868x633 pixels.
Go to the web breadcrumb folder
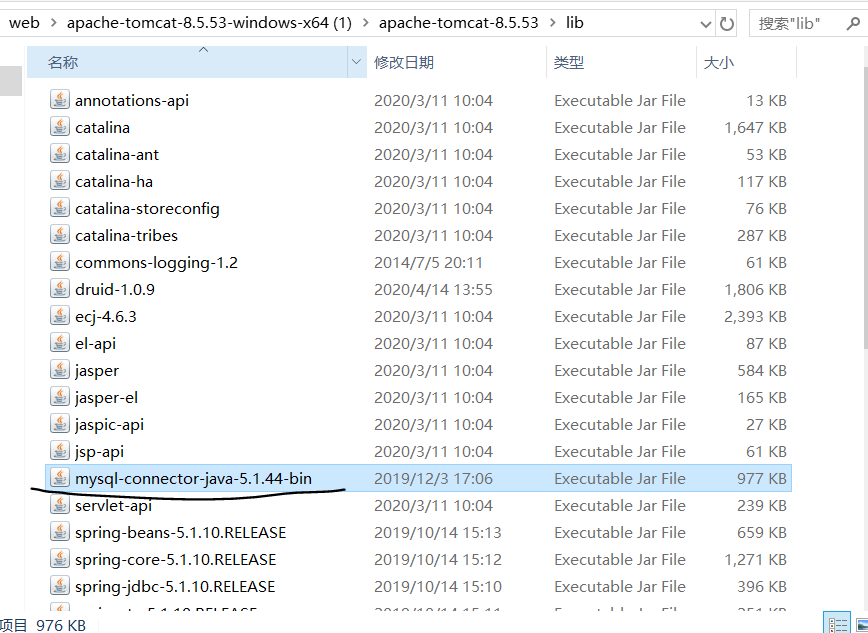tap(24, 22)
